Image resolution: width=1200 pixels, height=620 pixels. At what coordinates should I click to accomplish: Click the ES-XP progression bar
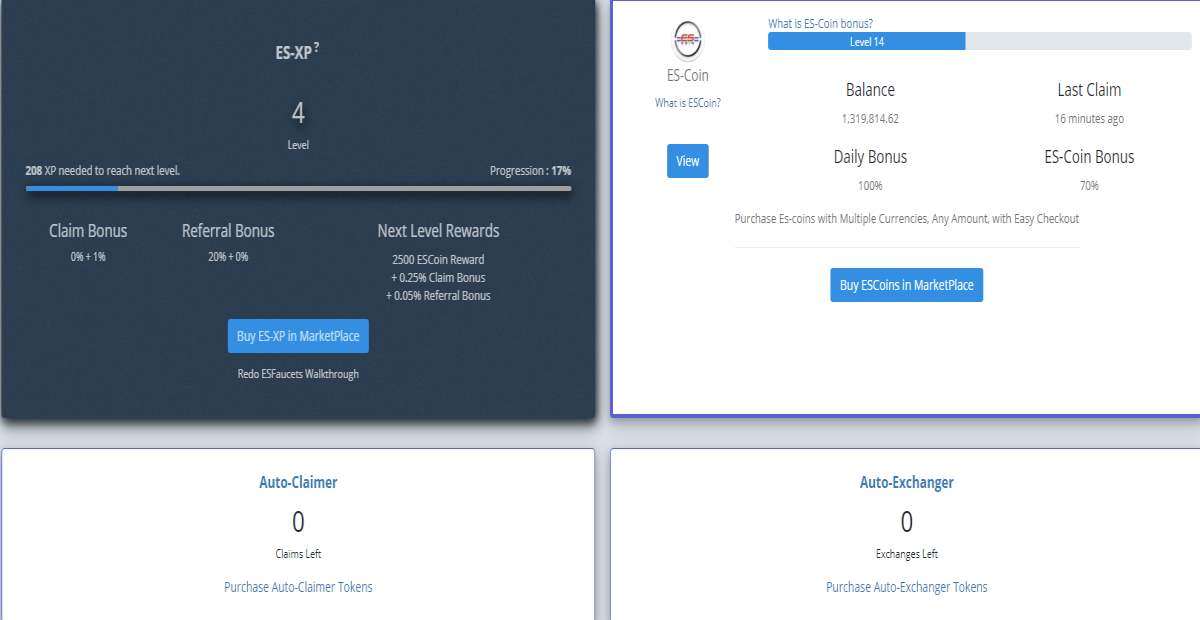point(298,188)
